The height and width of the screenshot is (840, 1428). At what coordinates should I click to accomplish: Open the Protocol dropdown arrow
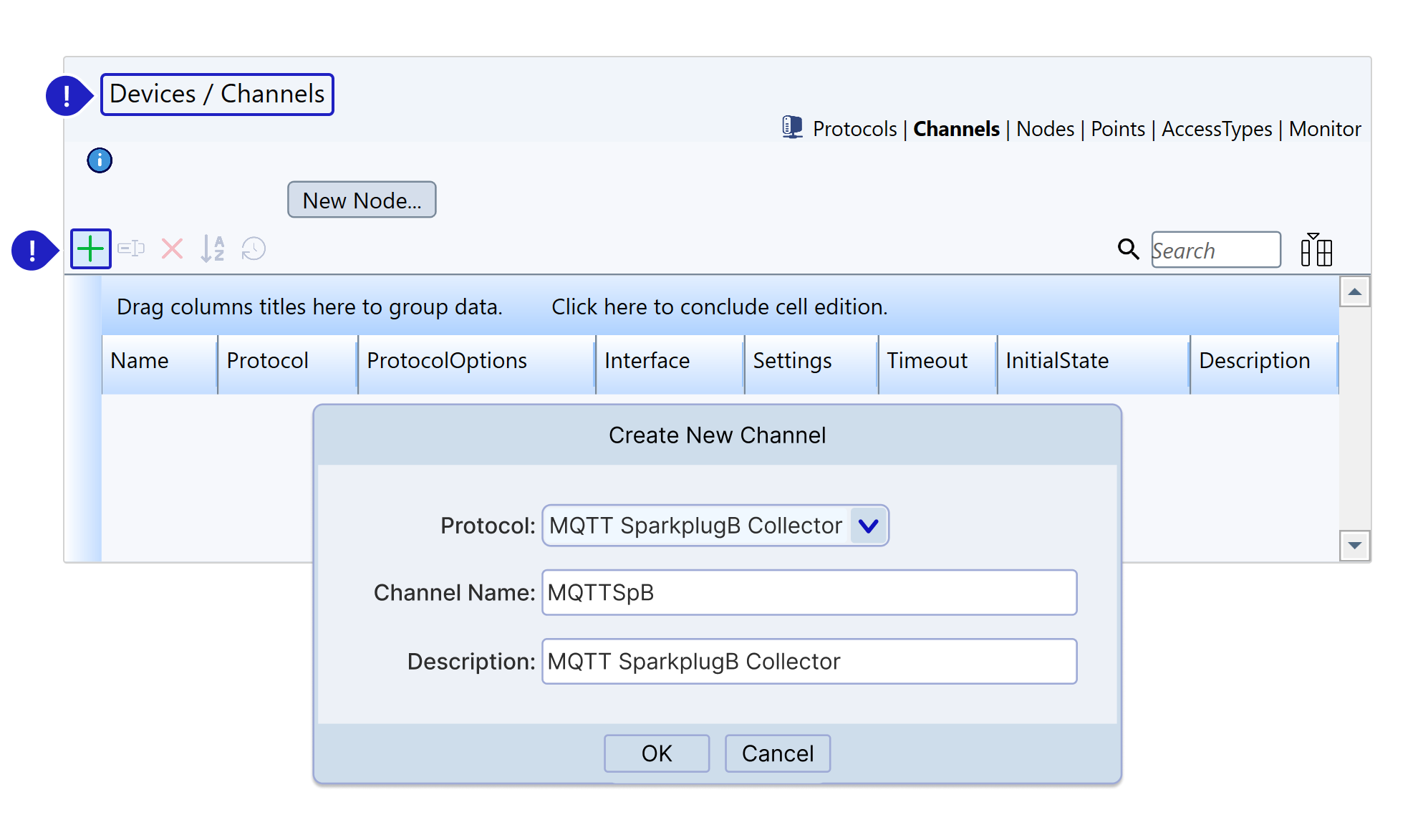(x=868, y=526)
